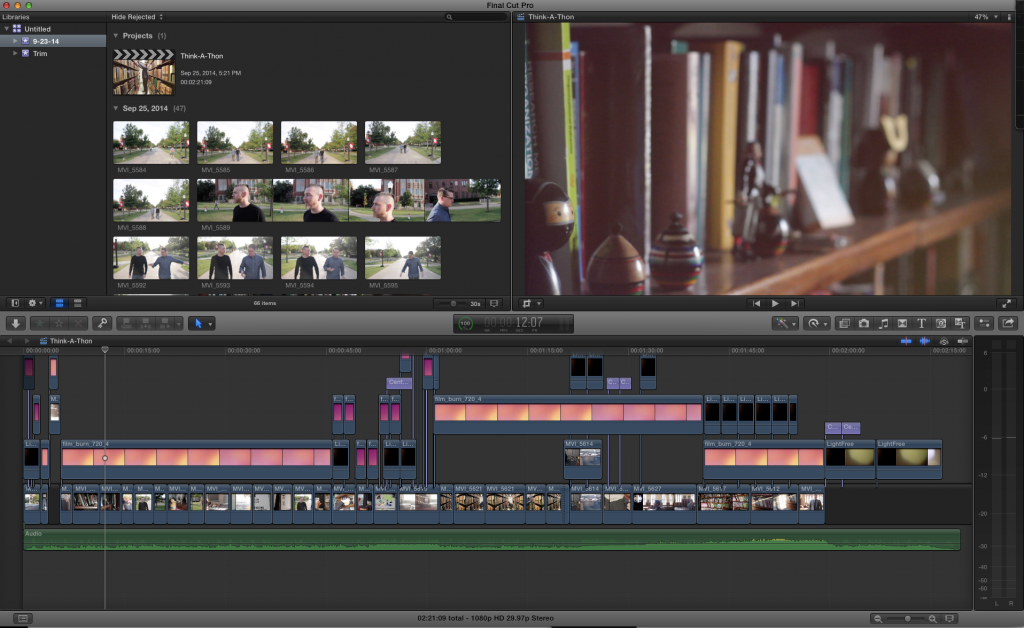Open the Enhancements magic wand menu
The height and width of the screenshot is (628, 1024).
pyautogui.click(x=784, y=323)
